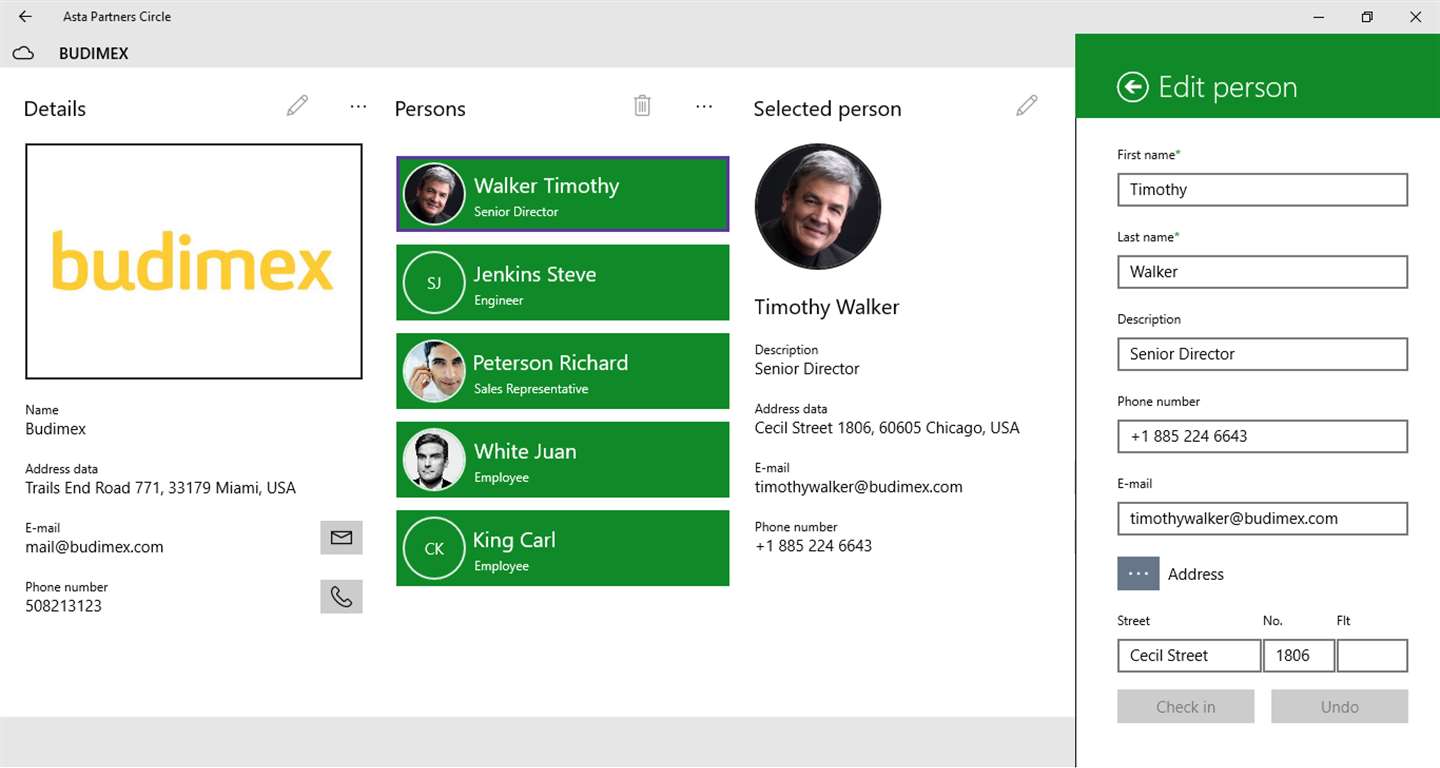Call company using the phone icon

[341, 597]
